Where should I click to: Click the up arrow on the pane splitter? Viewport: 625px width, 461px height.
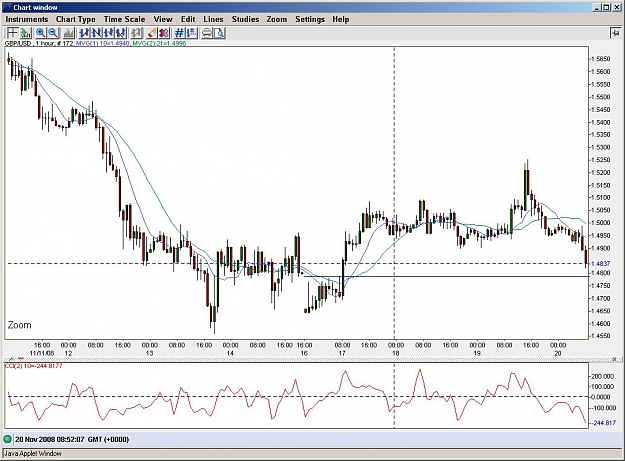[x=12, y=359]
